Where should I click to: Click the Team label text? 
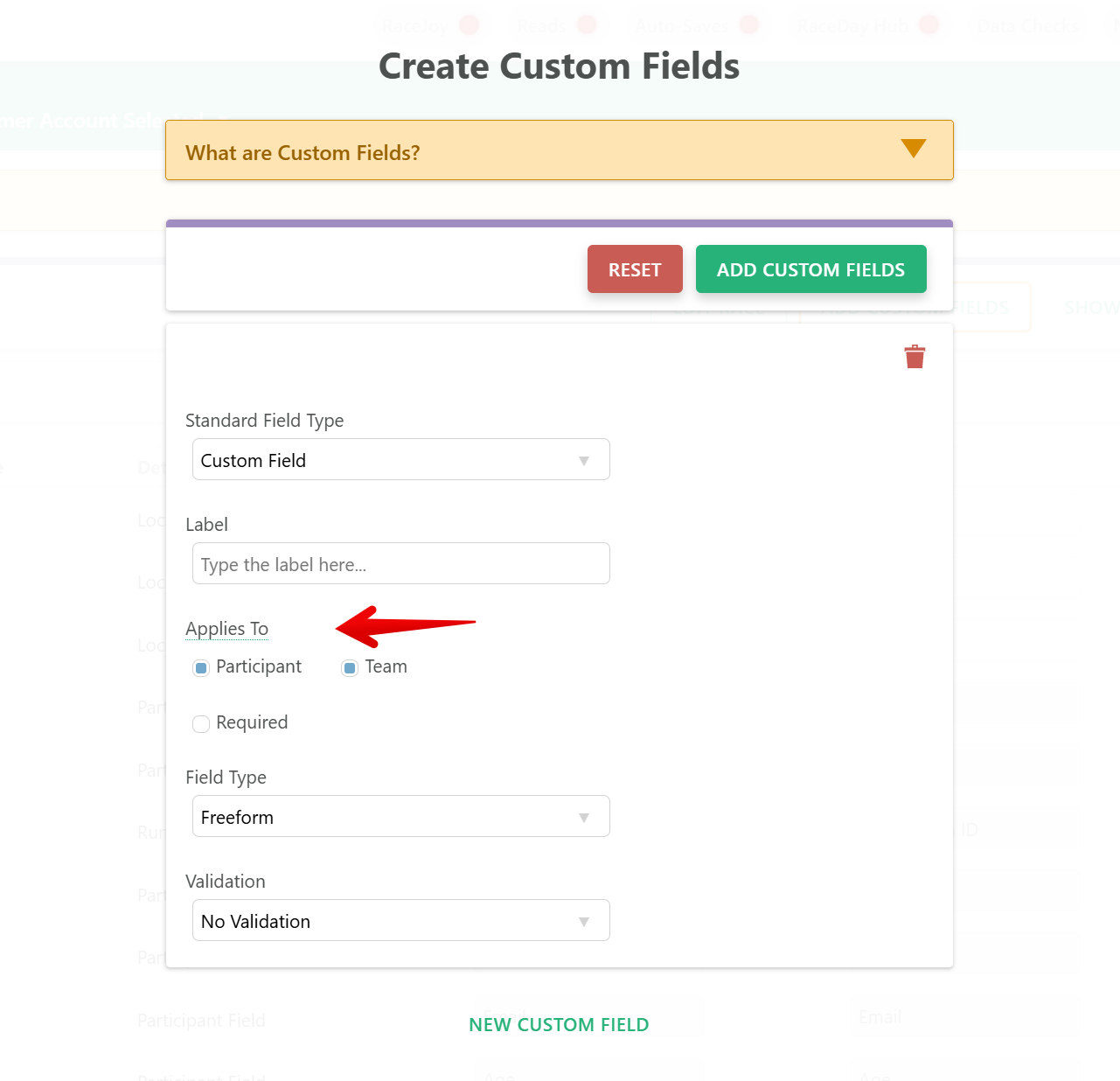[x=386, y=666]
